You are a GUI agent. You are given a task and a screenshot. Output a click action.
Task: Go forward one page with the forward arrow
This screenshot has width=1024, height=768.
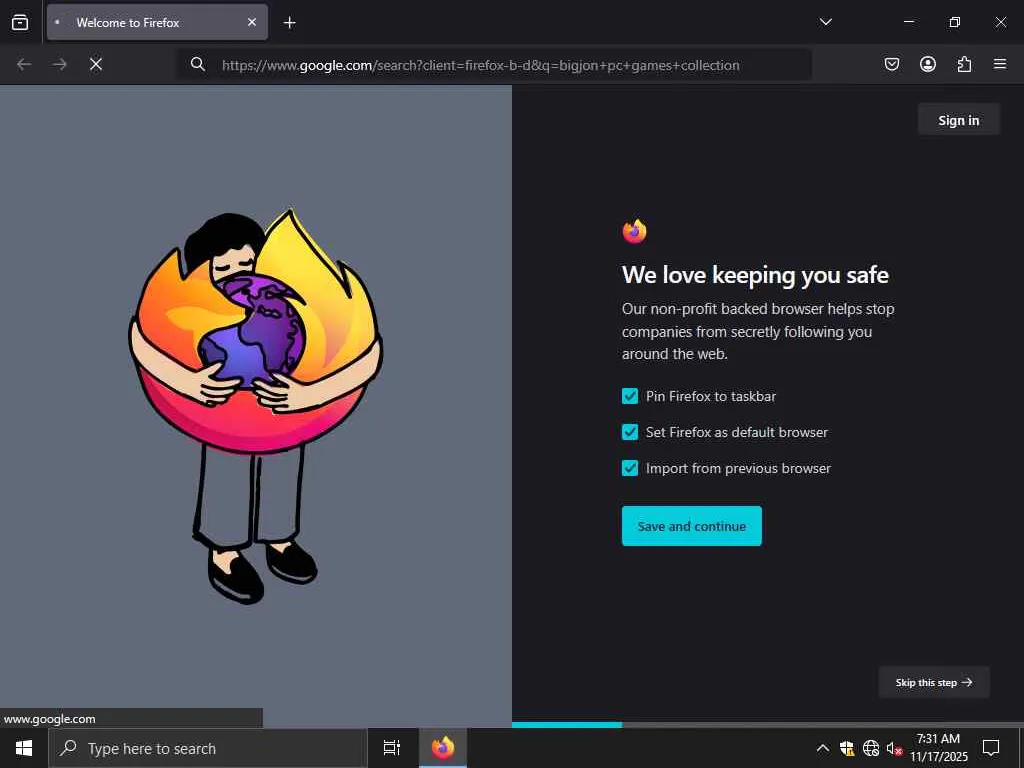point(59,64)
